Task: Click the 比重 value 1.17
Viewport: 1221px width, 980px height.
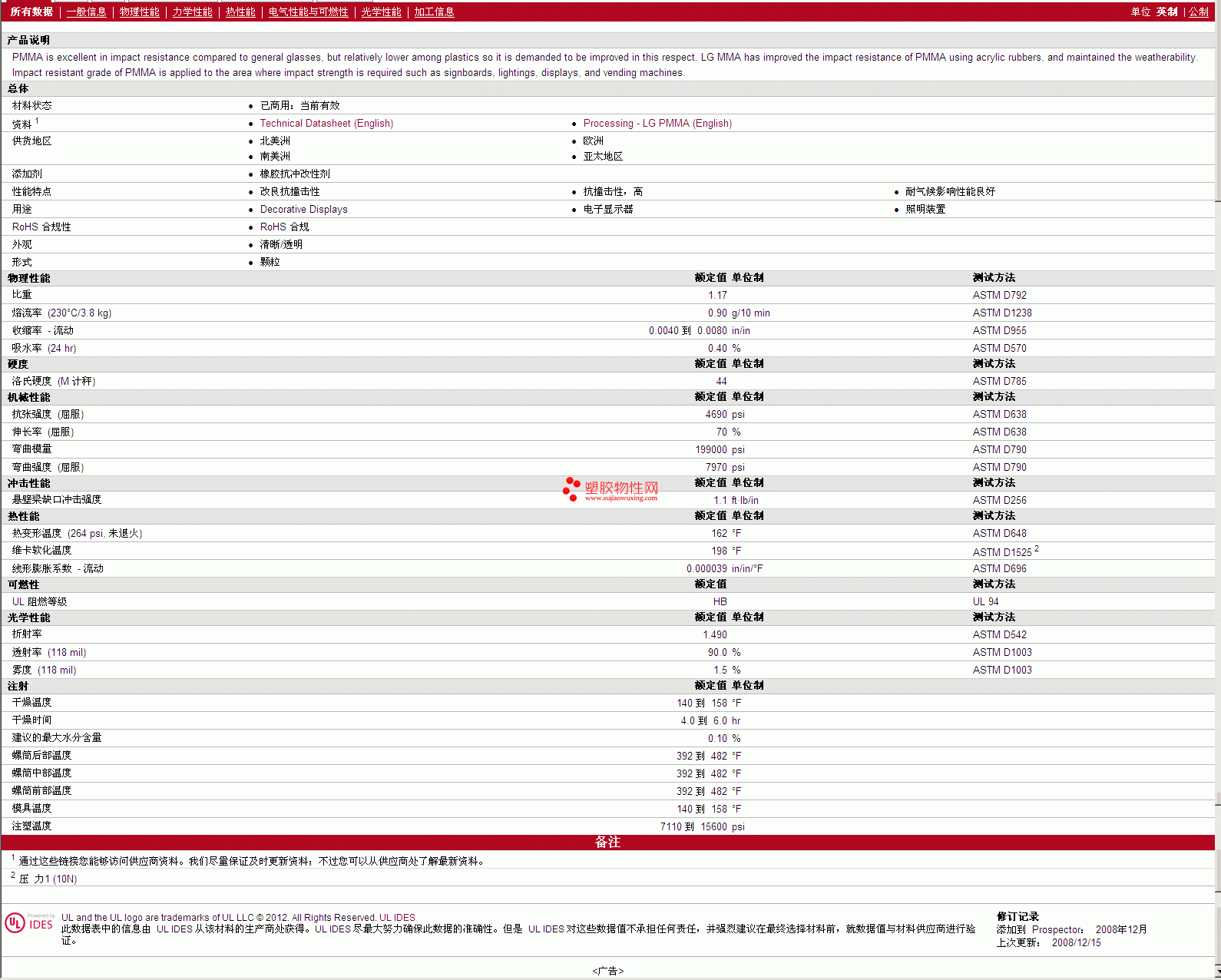Action: [717, 296]
